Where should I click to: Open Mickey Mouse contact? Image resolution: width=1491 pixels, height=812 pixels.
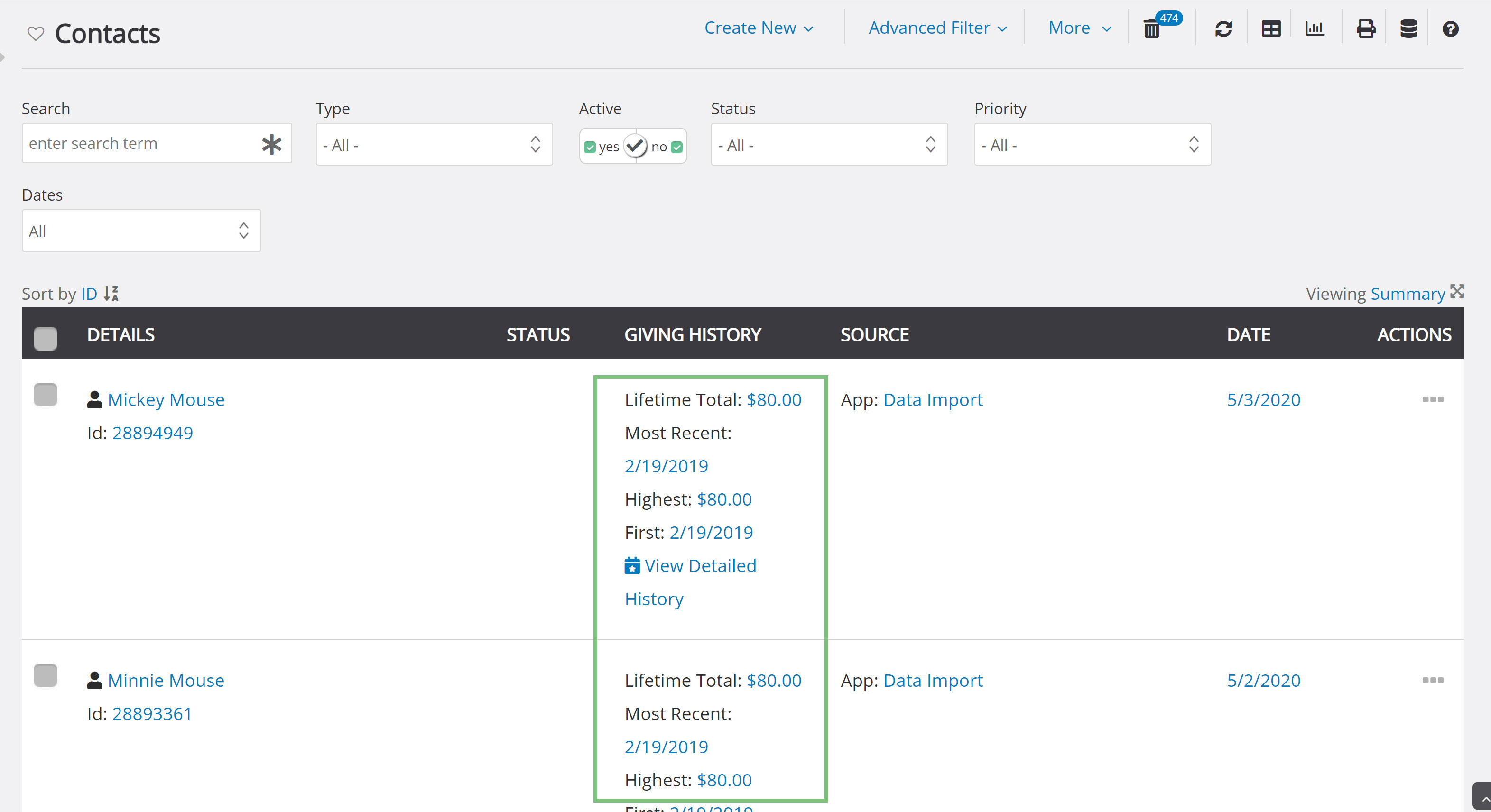click(x=166, y=400)
